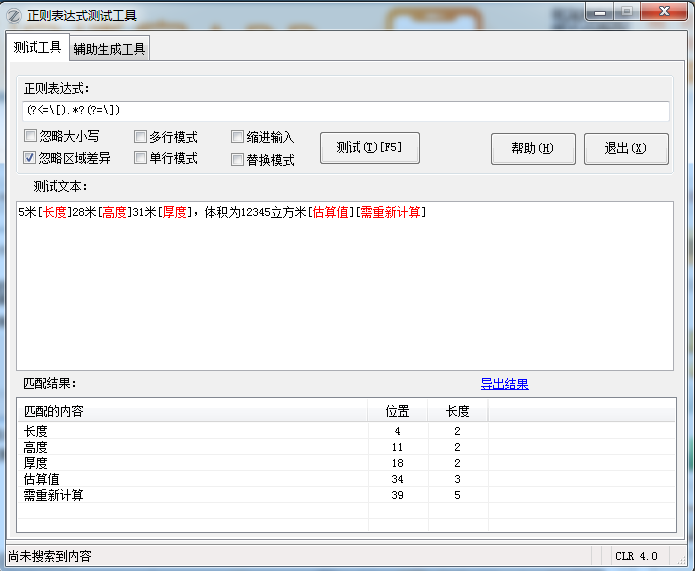Select the 测试工具 tab

[38, 47]
